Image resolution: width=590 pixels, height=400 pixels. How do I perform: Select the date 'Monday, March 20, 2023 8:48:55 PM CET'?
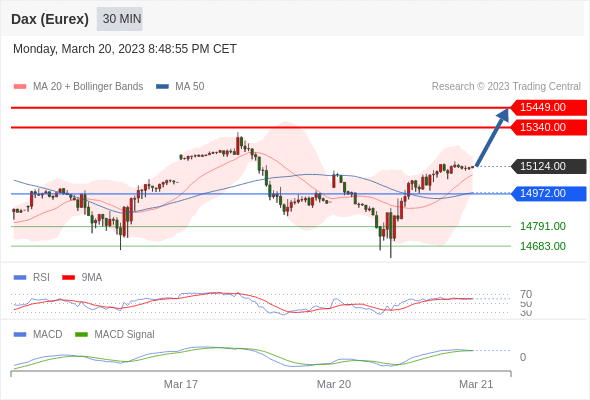coord(125,49)
